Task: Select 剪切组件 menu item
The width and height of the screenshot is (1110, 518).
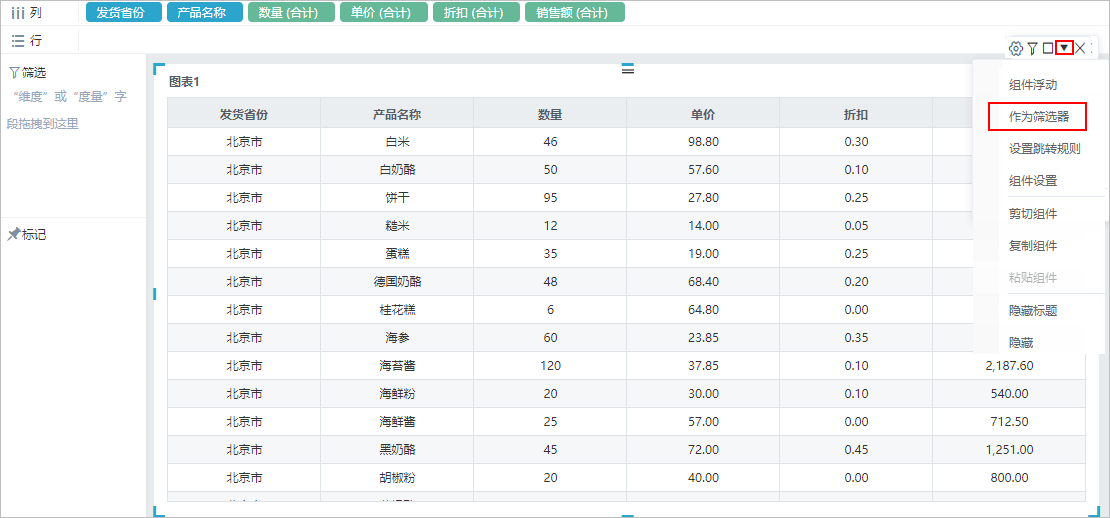Action: [1033, 213]
